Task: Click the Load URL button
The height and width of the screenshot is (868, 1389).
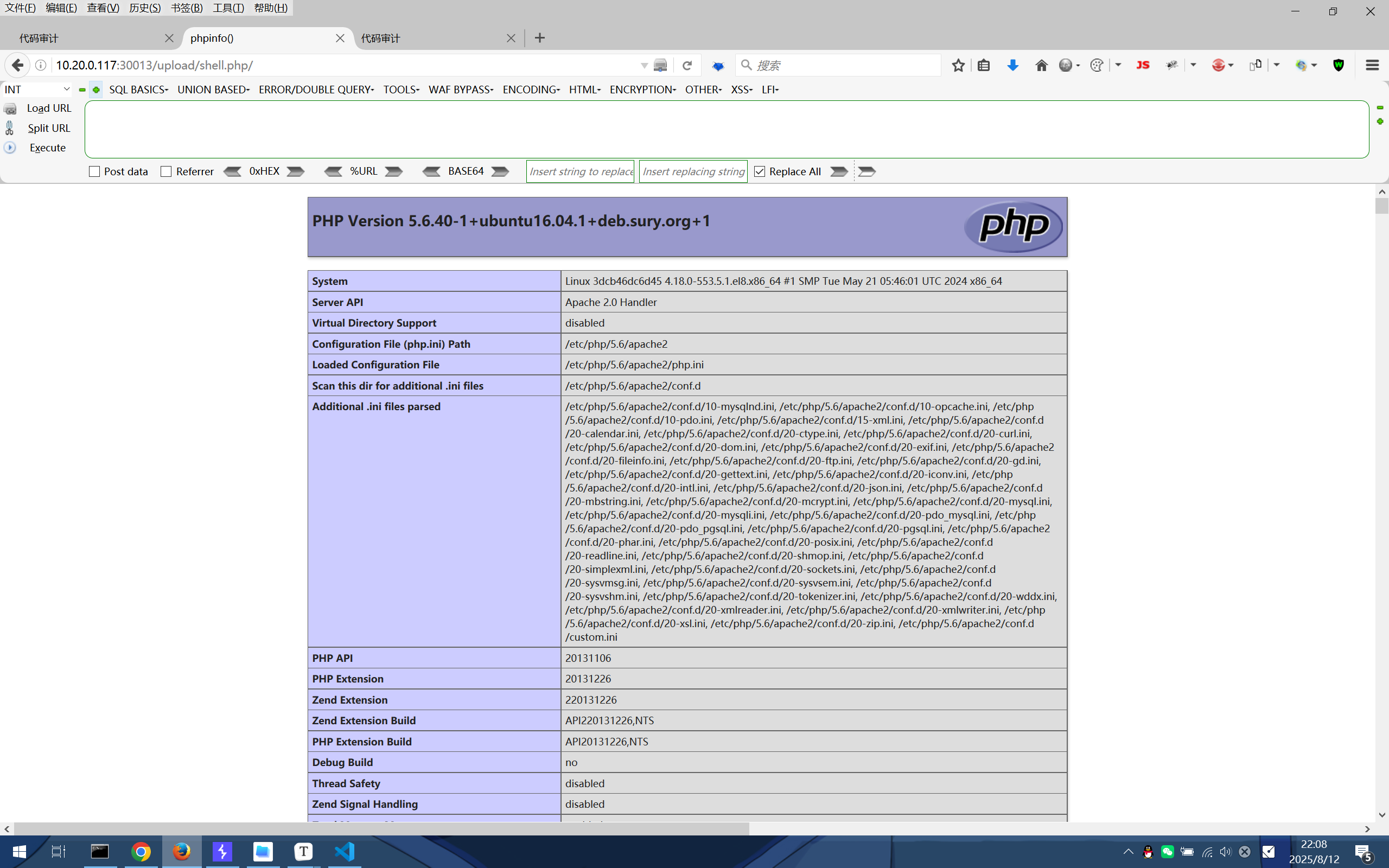Action: tap(49, 108)
